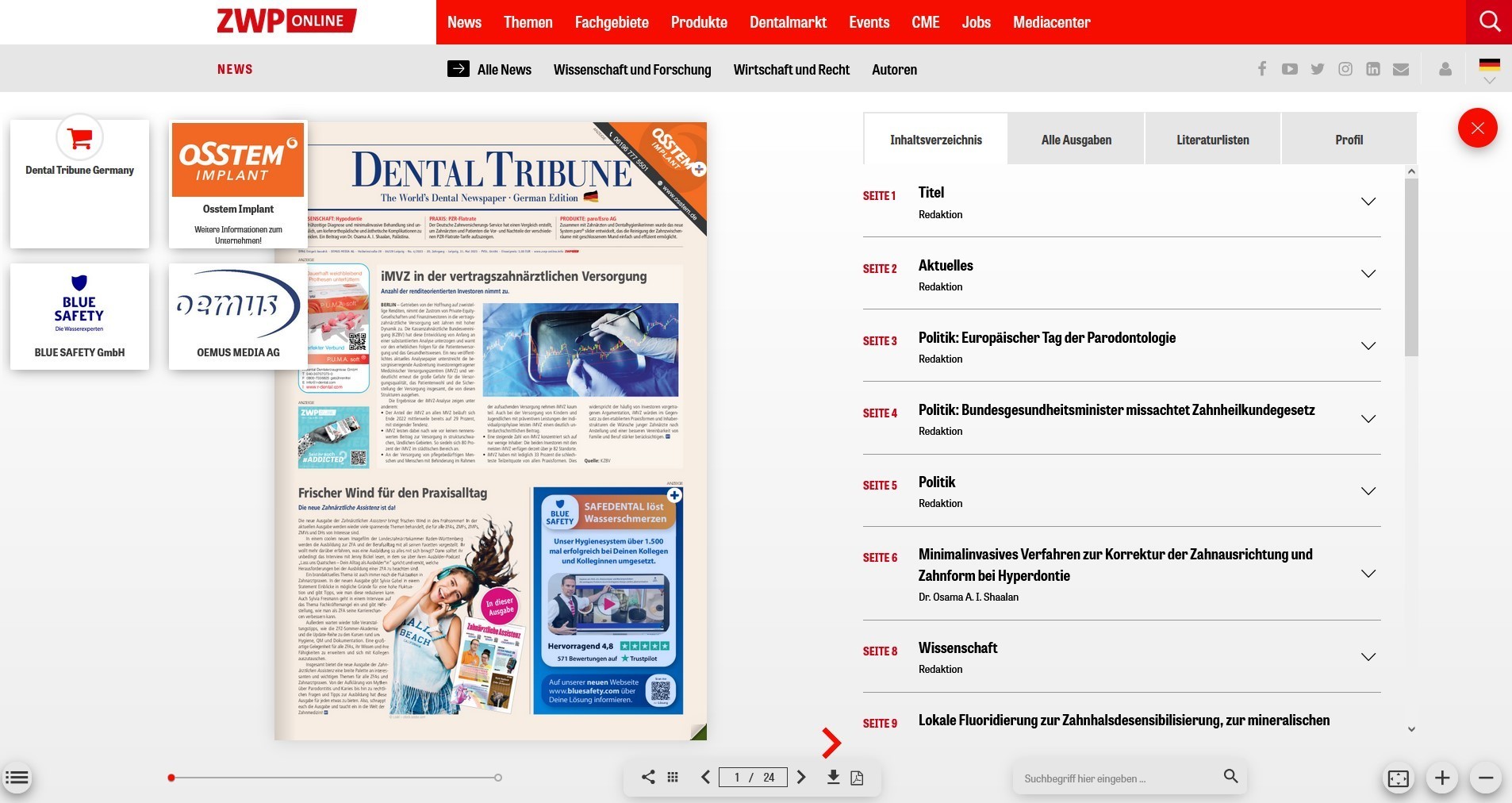
Task: Open Wissenschaft und Forschung link
Action: (x=632, y=70)
